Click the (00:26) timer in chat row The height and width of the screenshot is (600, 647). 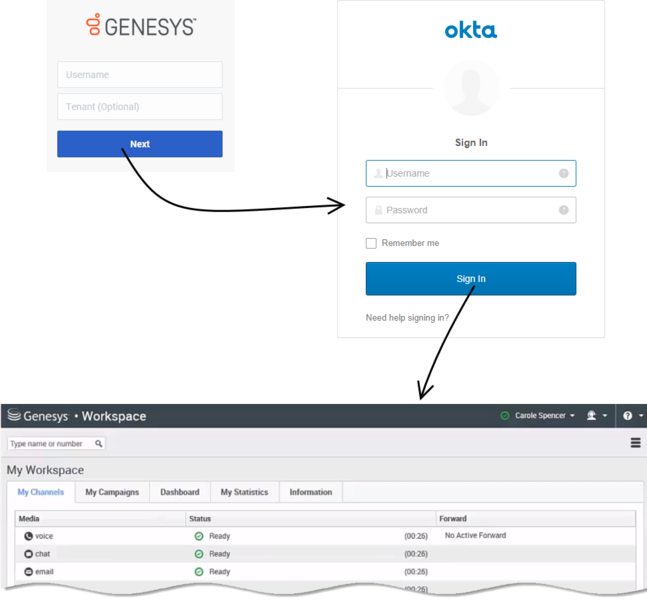point(416,554)
